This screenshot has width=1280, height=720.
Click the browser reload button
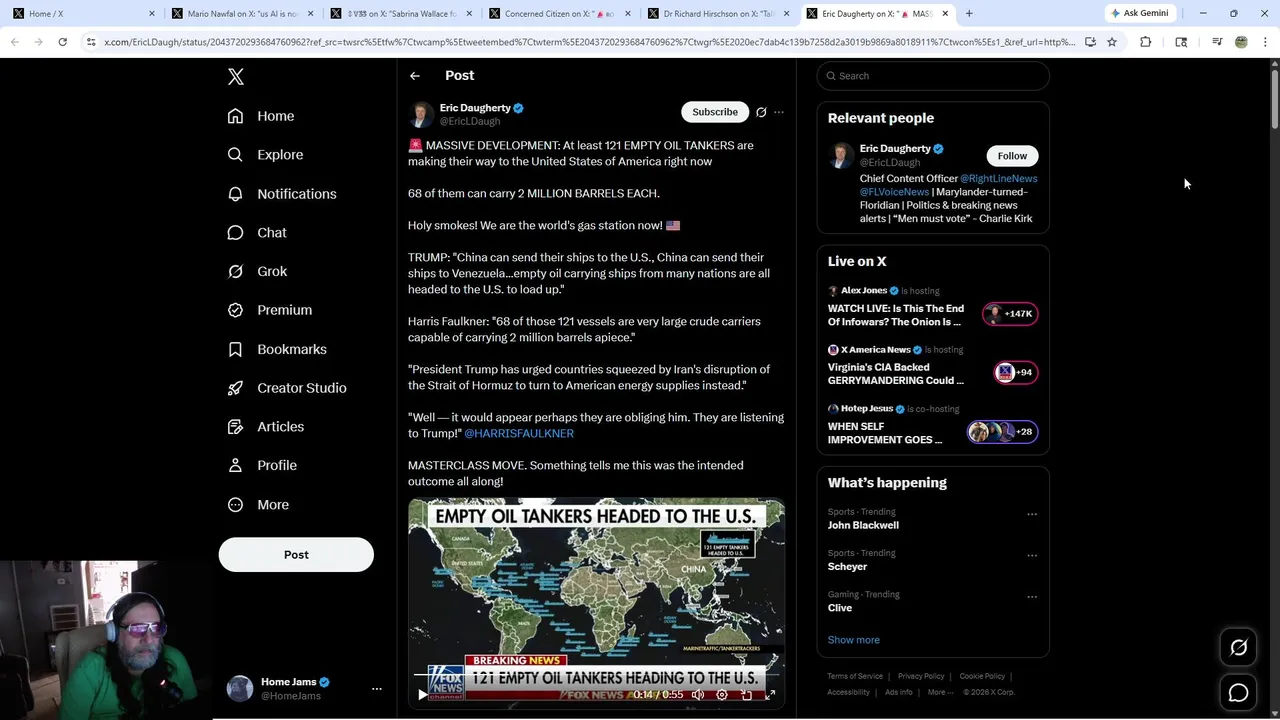(x=62, y=42)
